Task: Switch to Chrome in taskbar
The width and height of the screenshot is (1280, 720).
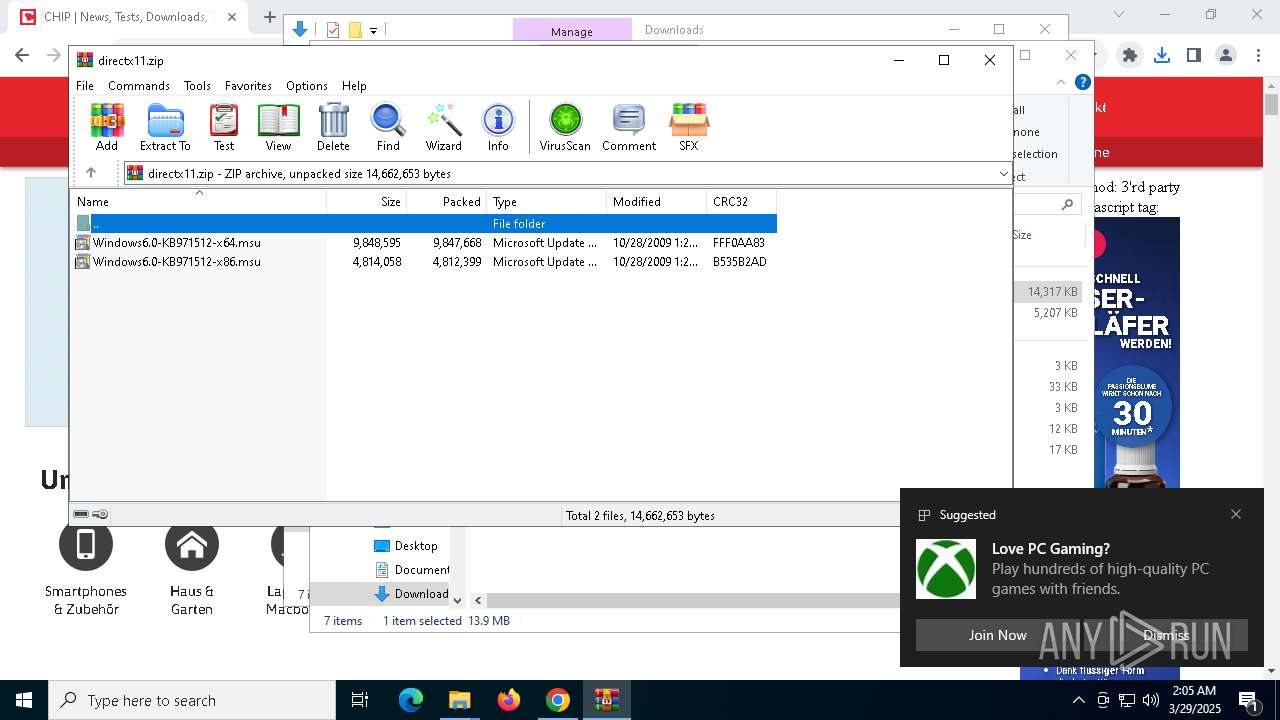Action: [x=557, y=700]
